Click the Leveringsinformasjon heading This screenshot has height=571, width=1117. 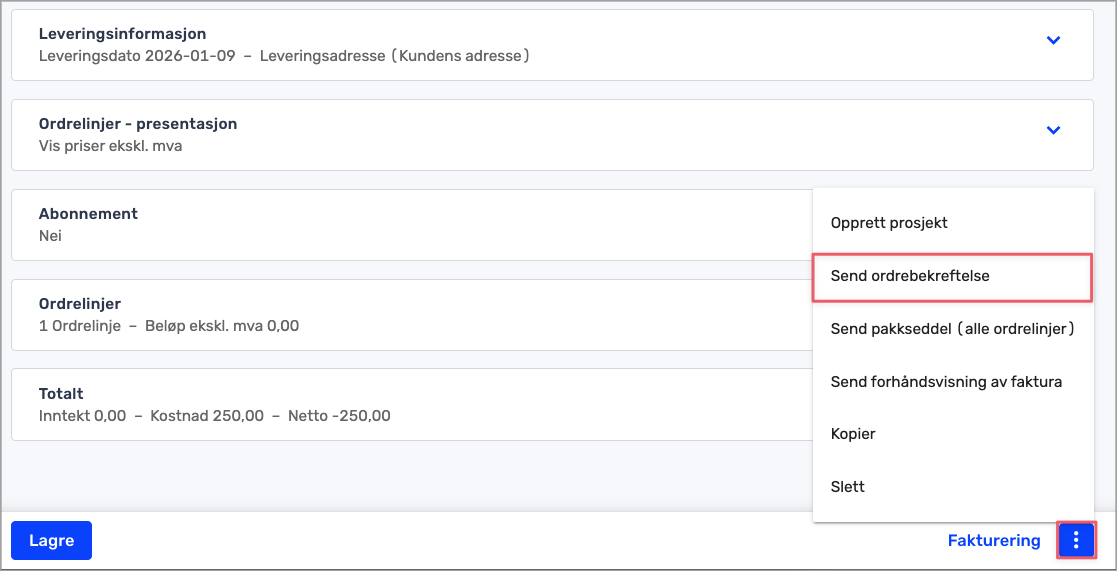[122, 35]
